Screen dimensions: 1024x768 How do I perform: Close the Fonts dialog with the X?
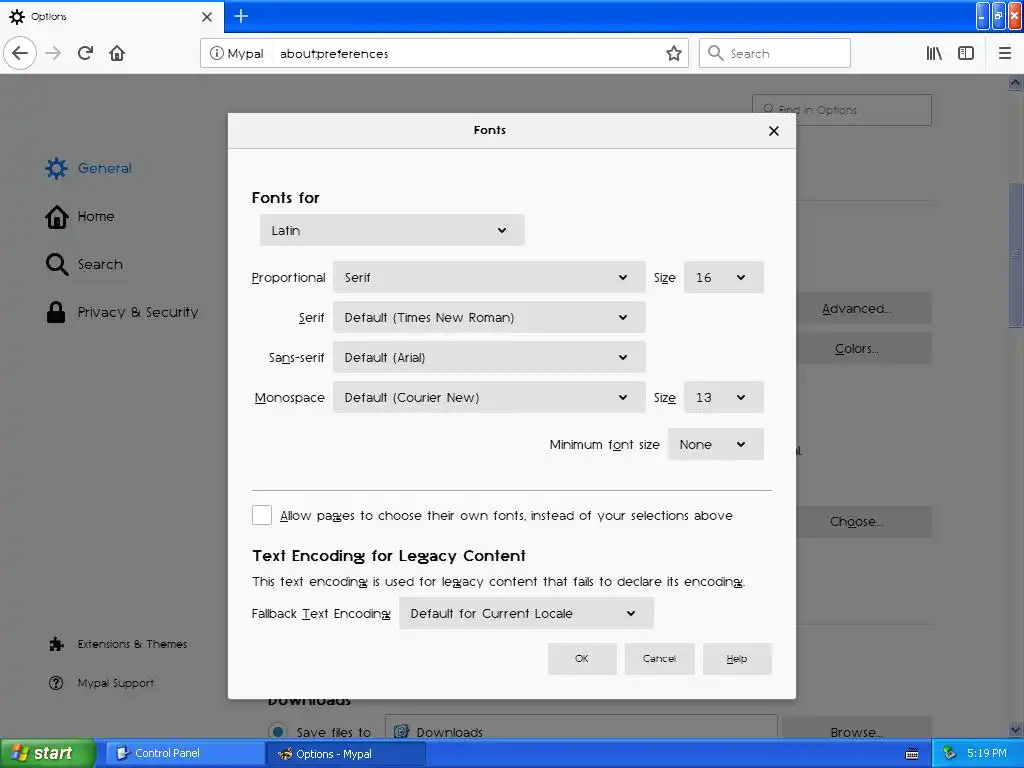(774, 131)
